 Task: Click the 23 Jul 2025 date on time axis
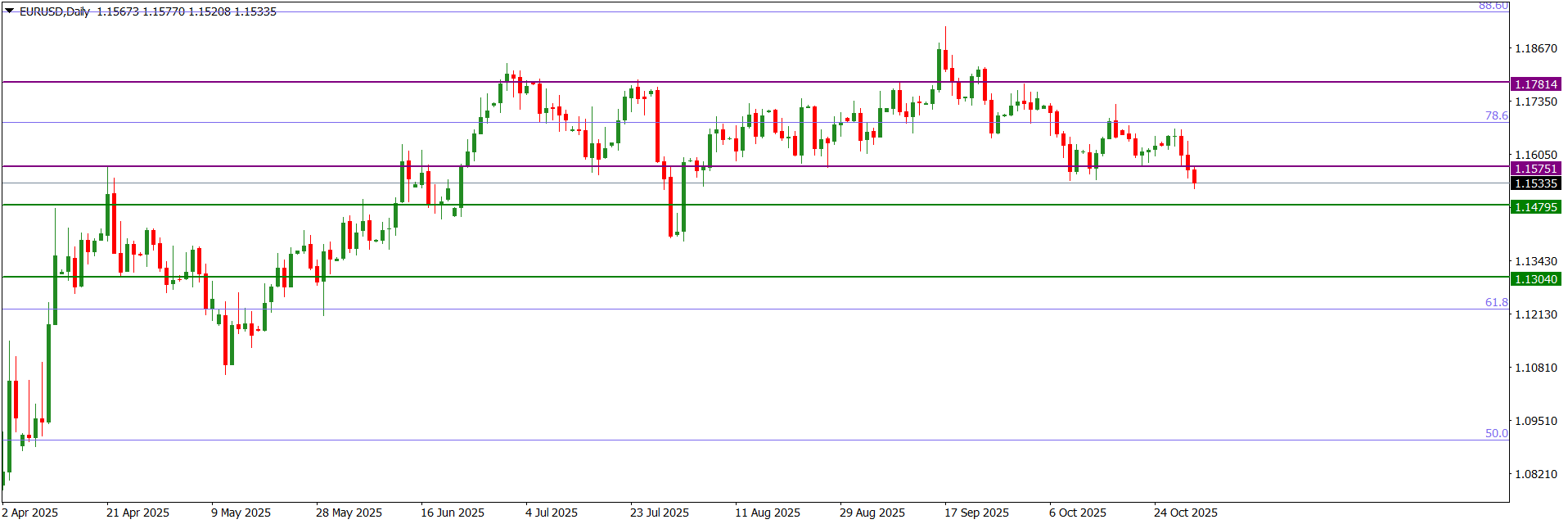[x=660, y=513]
